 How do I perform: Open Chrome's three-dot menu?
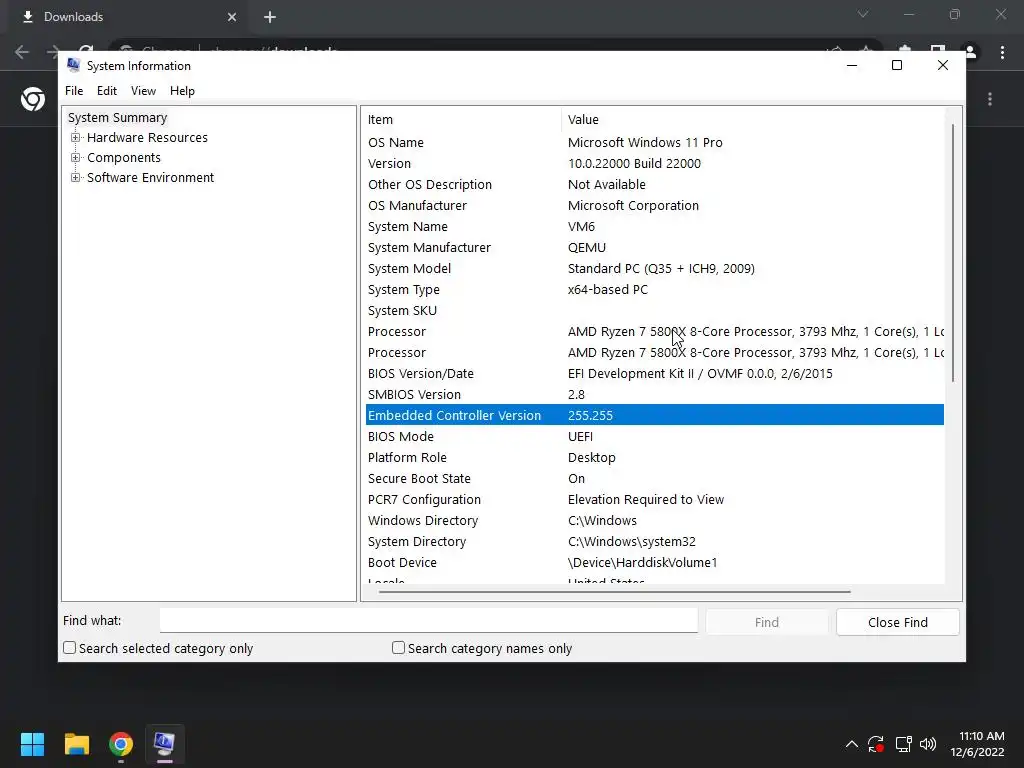(1002, 53)
